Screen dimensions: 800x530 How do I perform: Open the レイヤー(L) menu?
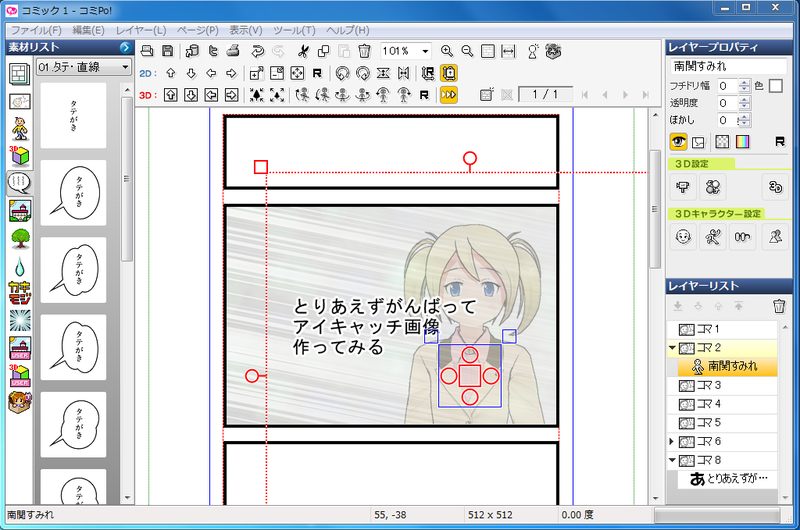(141, 30)
